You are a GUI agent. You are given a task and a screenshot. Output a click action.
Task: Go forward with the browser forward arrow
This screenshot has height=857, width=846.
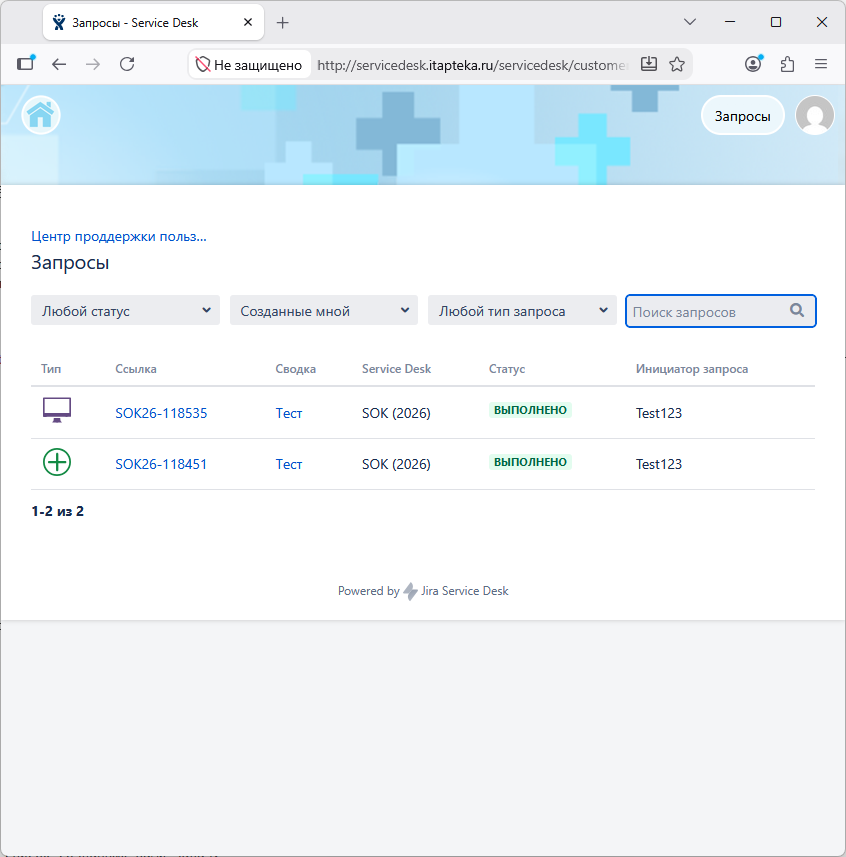(93, 64)
